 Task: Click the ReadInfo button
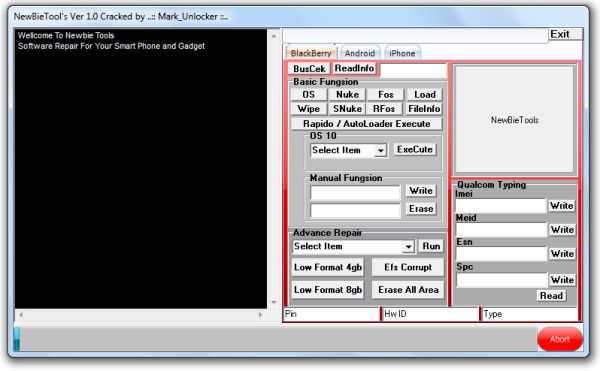[x=354, y=68]
